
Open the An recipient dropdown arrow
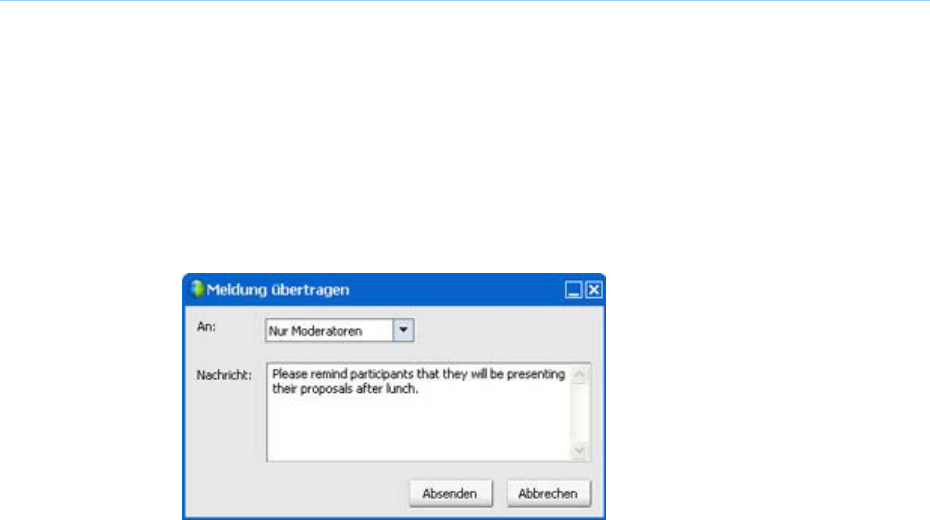403,330
